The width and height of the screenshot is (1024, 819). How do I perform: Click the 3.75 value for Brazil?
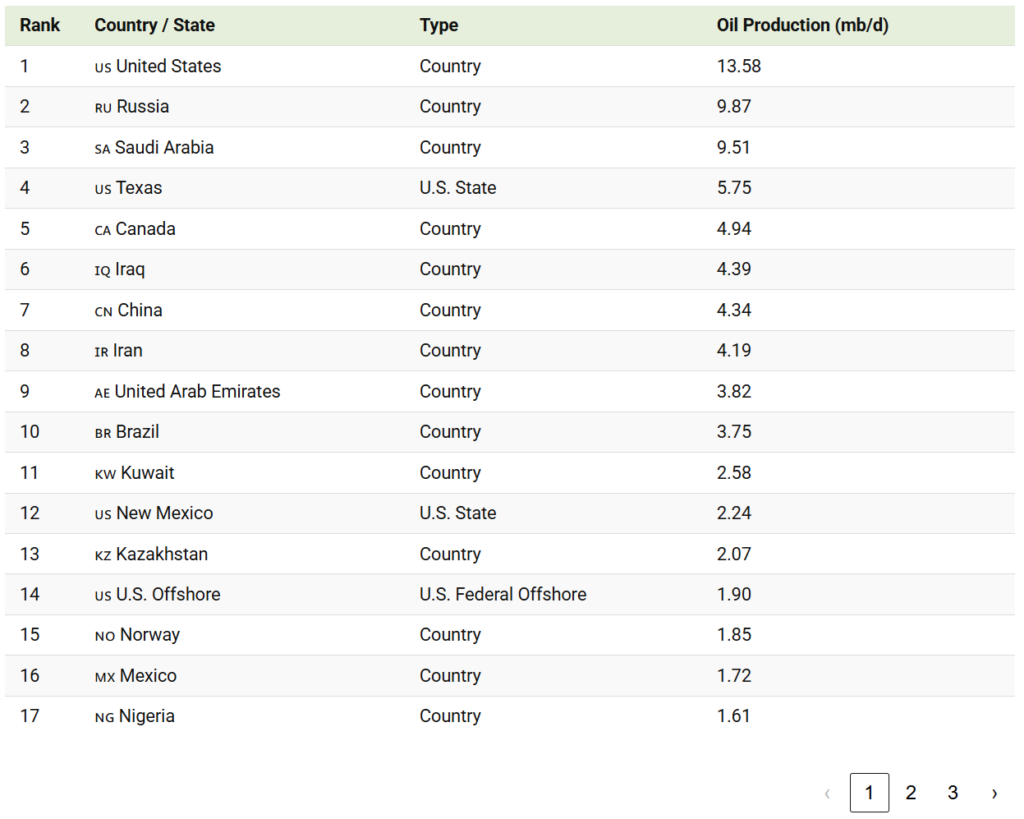734,432
